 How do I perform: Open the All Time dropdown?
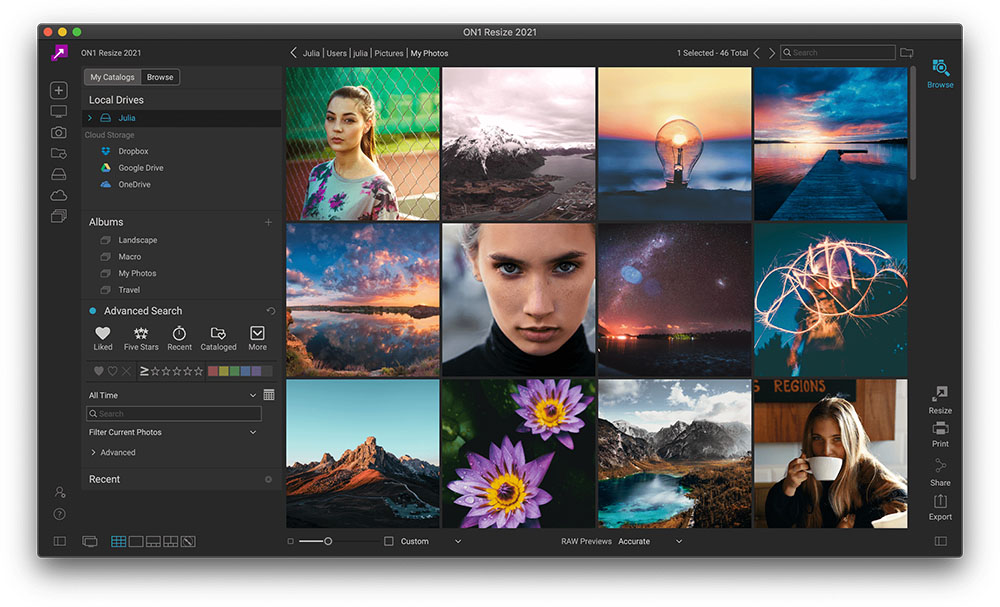[x=172, y=395]
